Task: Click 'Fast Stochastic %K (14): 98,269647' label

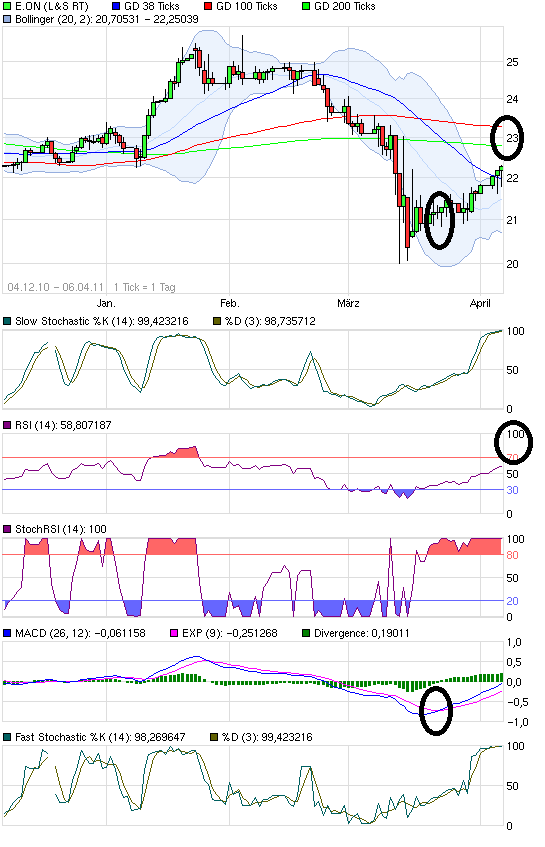Action: (x=100, y=737)
